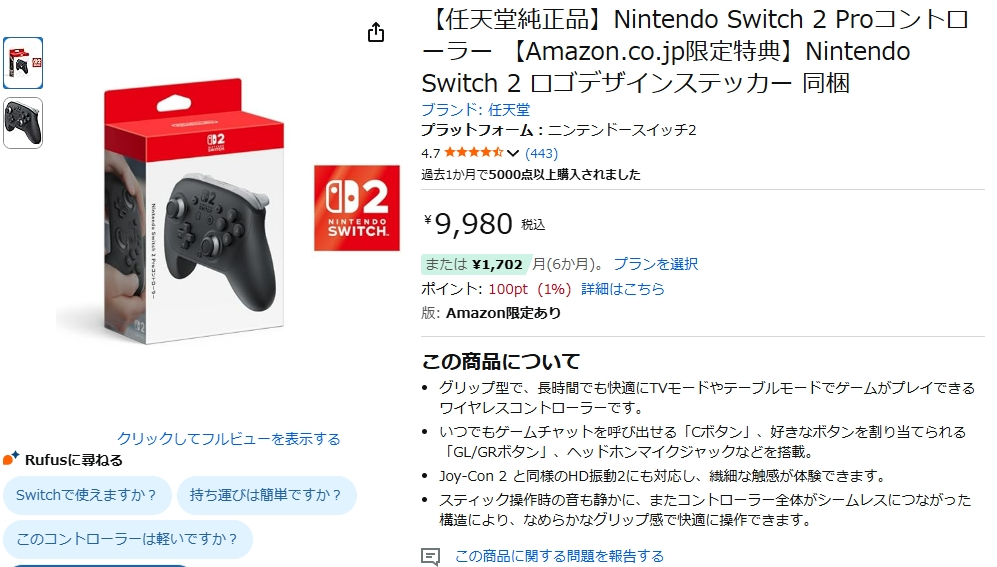Click the Nintendo Switch 2 logo image

click(350, 208)
